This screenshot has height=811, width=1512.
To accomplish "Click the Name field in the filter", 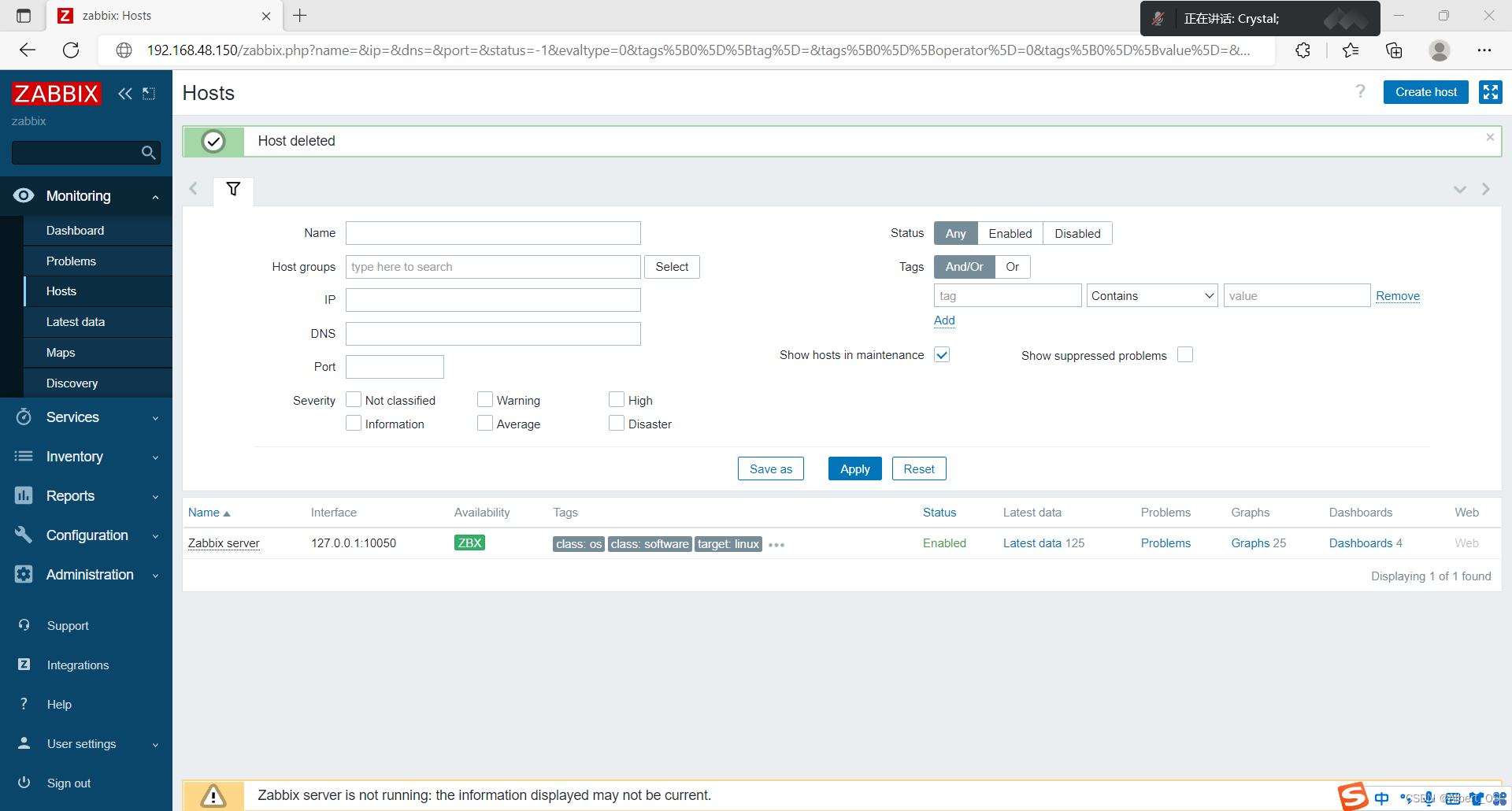I will click(x=493, y=232).
